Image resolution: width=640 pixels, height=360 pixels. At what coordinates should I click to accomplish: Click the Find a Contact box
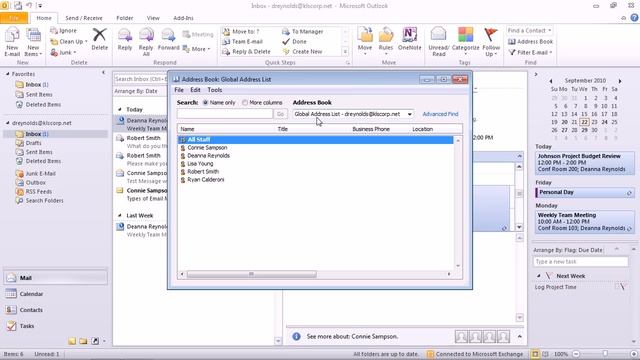(x=529, y=31)
